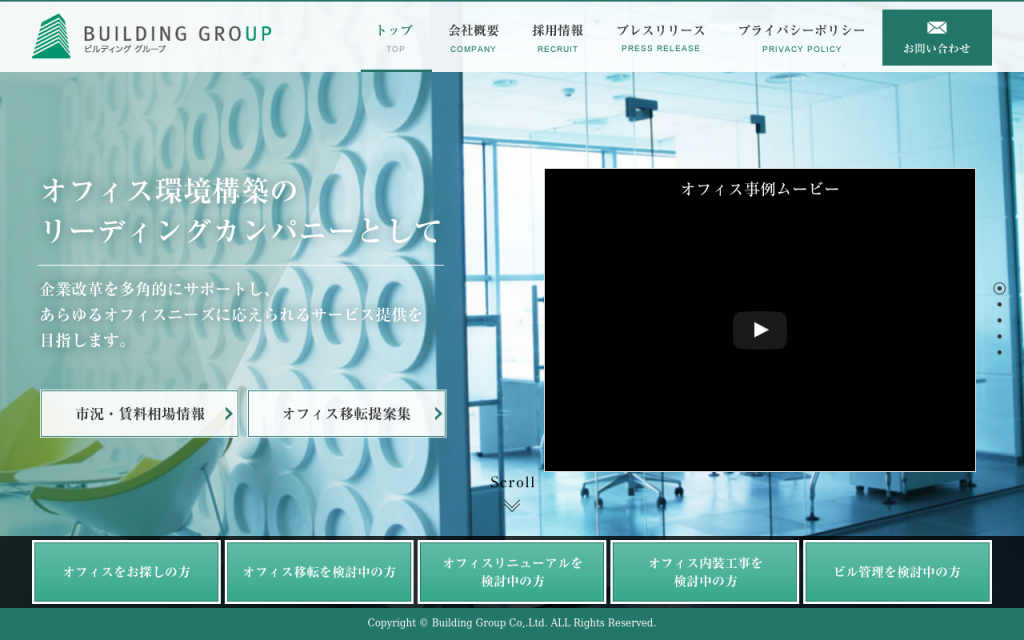Click the BUILDING GROUP logo text
Screen dimensions: 1024x640
177,33
